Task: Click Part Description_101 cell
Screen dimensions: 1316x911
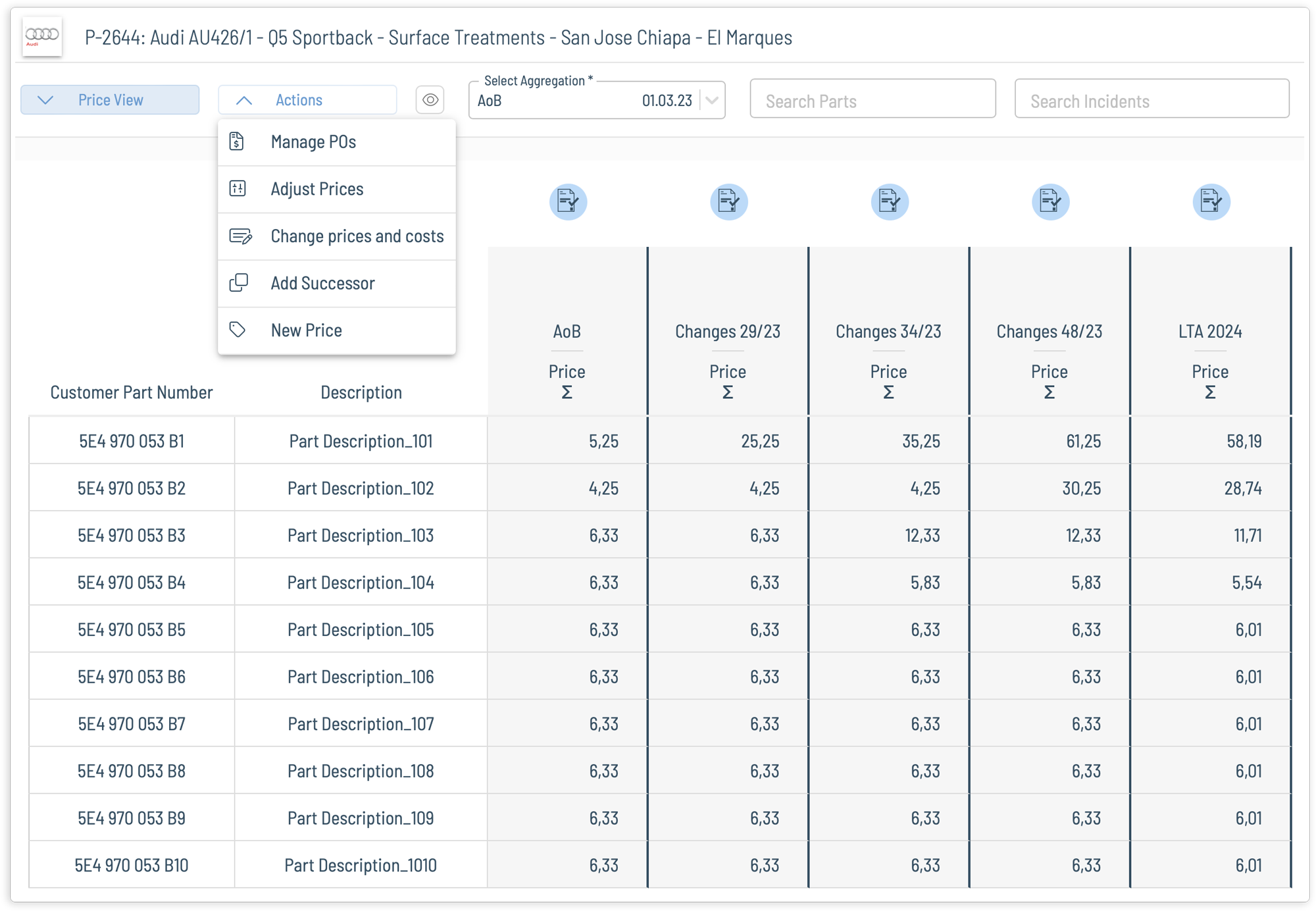Action: [361, 441]
